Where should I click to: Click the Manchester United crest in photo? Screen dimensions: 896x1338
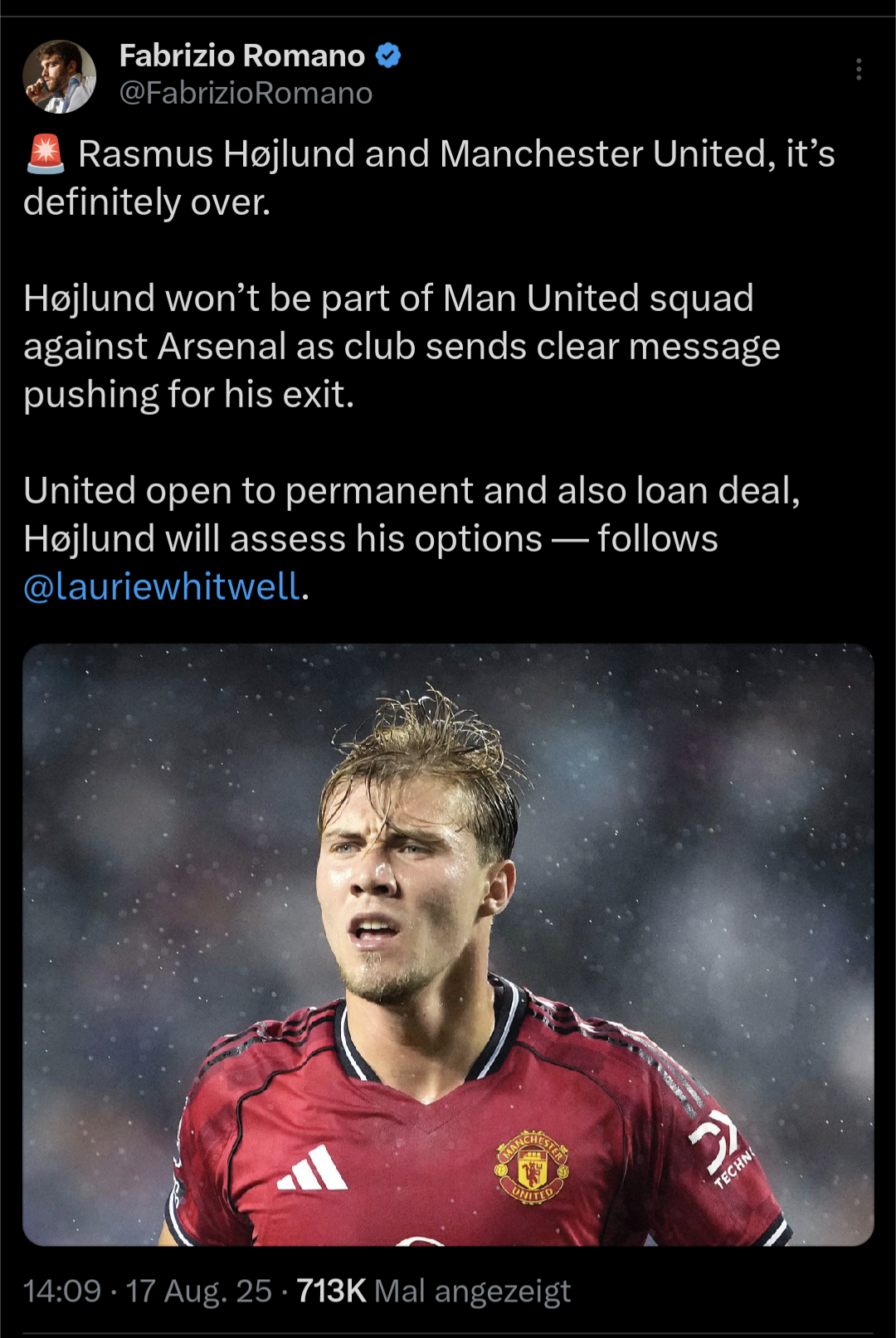[532, 1165]
